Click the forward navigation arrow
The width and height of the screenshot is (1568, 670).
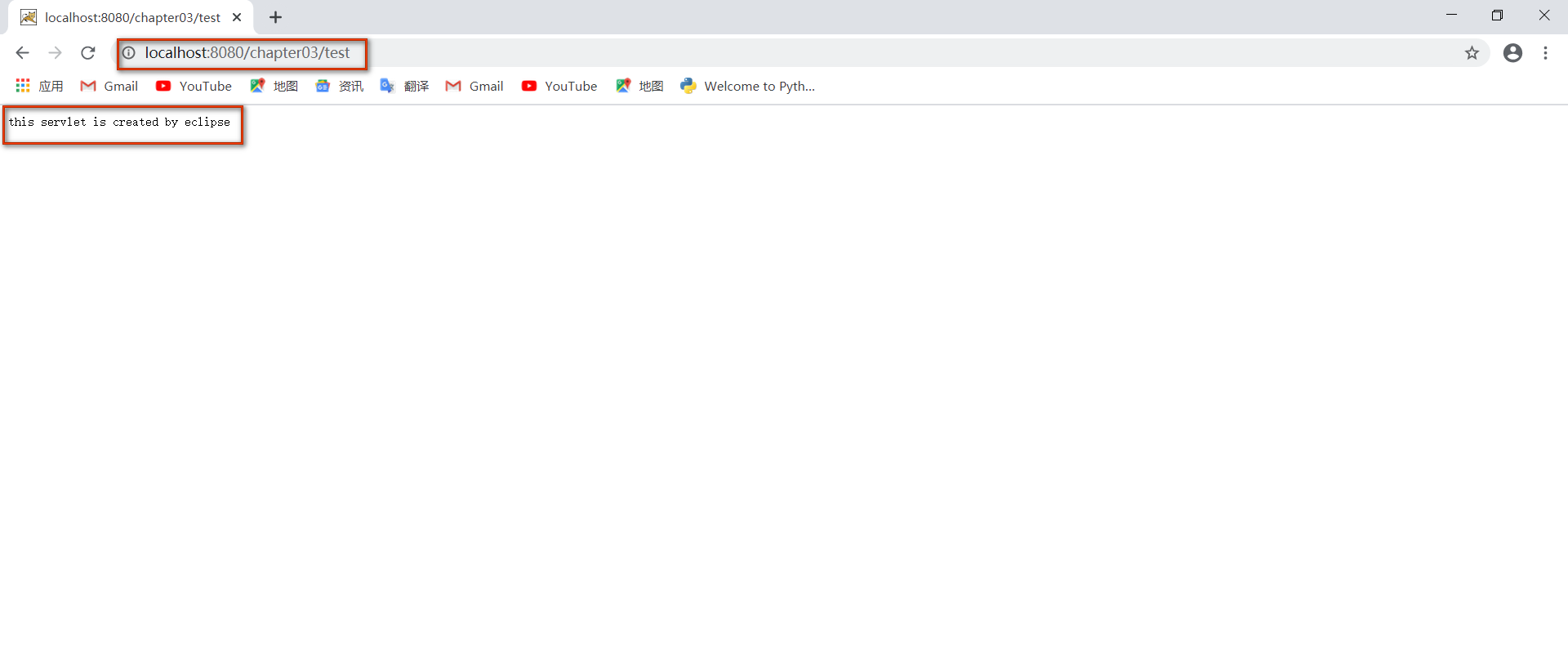click(x=55, y=53)
